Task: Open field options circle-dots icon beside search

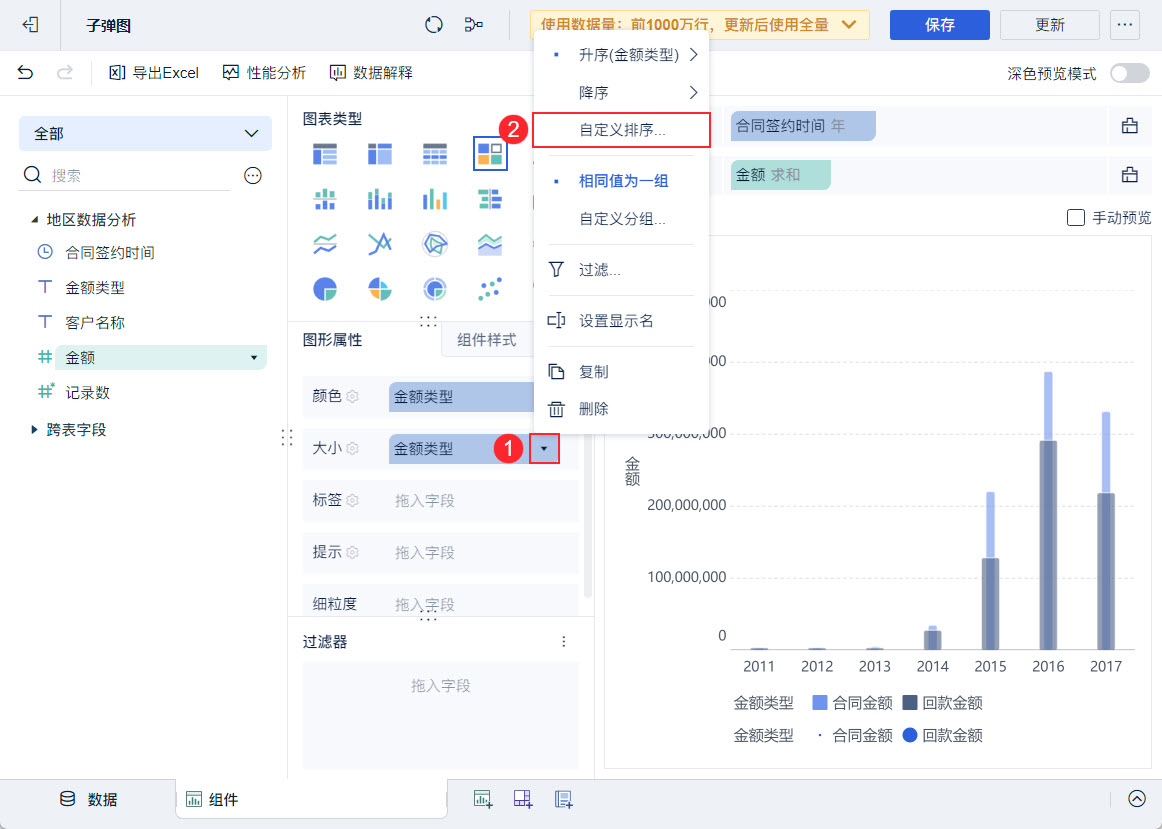Action: (x=253, y=176)
